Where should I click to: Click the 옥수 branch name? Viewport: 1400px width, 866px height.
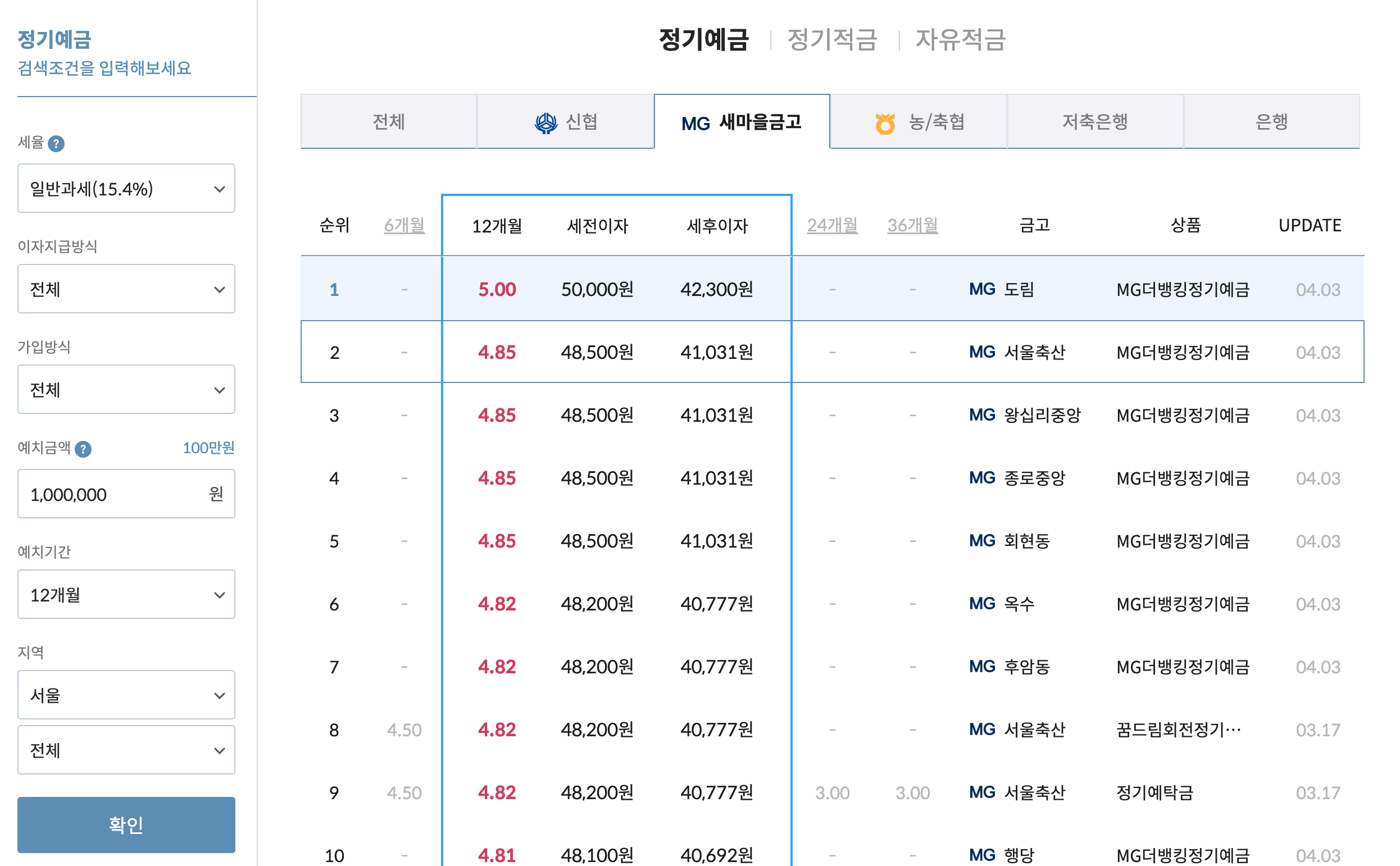1019,604
